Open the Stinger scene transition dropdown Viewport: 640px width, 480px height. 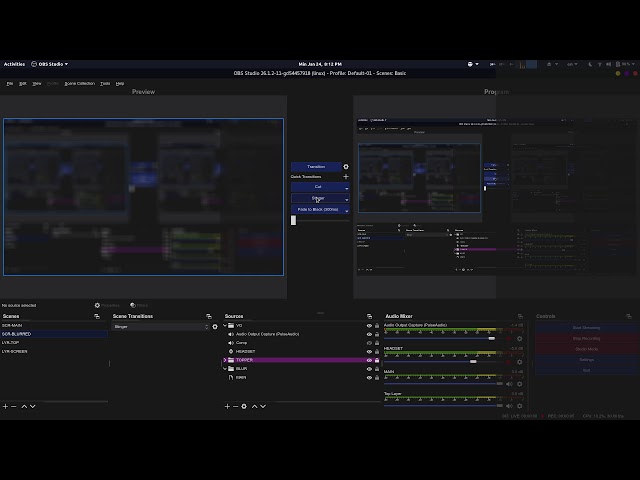coord(161,326)
